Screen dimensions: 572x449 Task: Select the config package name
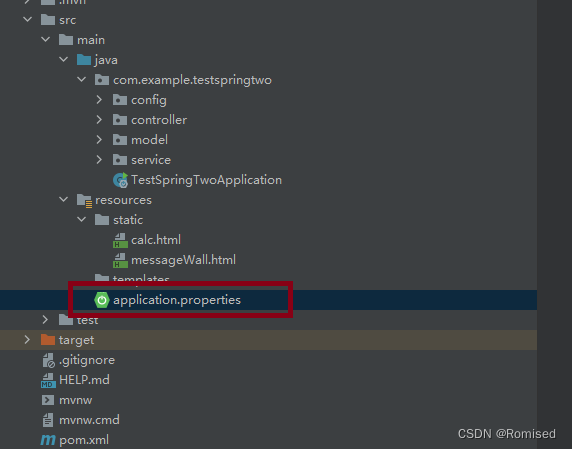coord(149,100)
